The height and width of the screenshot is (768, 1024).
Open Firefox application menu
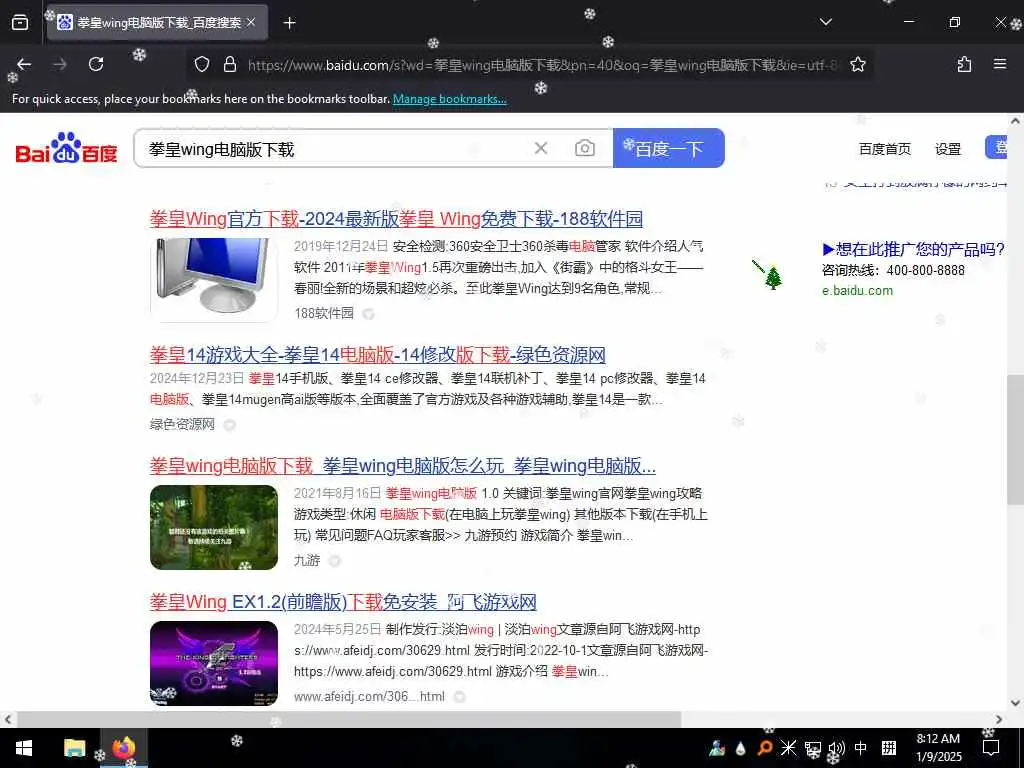(x=1000, y=64)
